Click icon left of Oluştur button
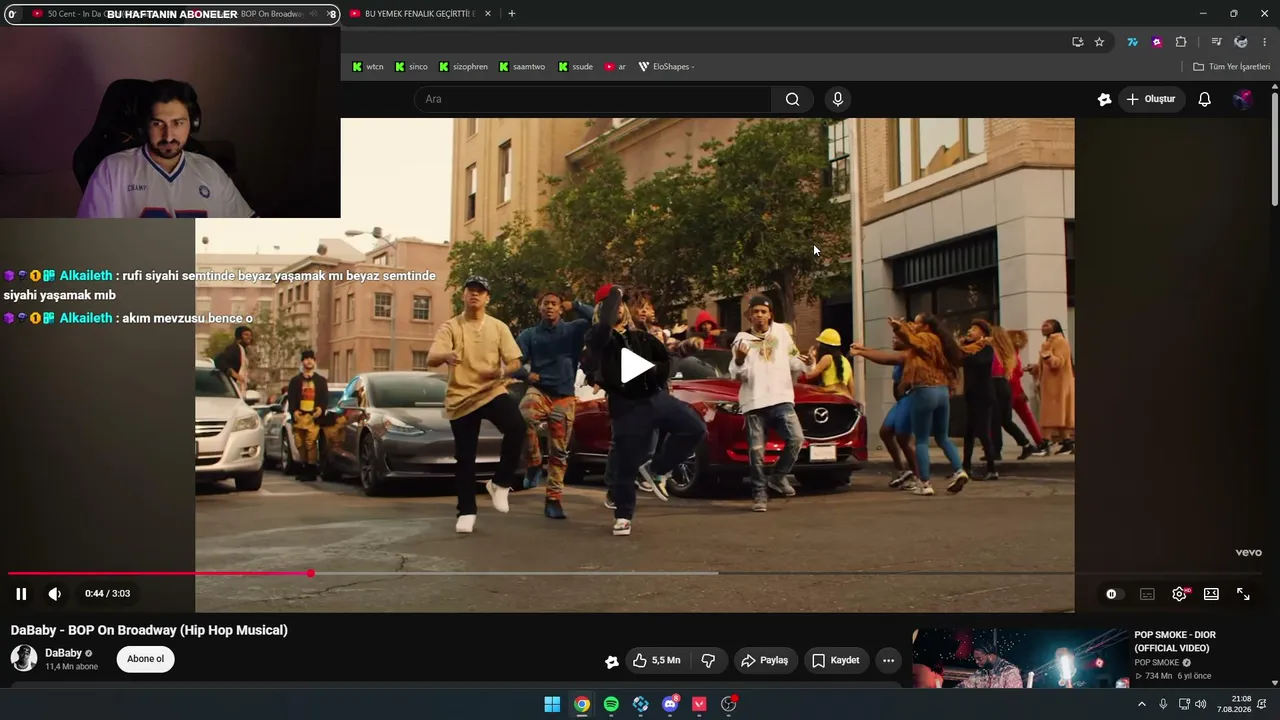Viewport: 1280px width, 720px height. click(x=1104, y=99)
